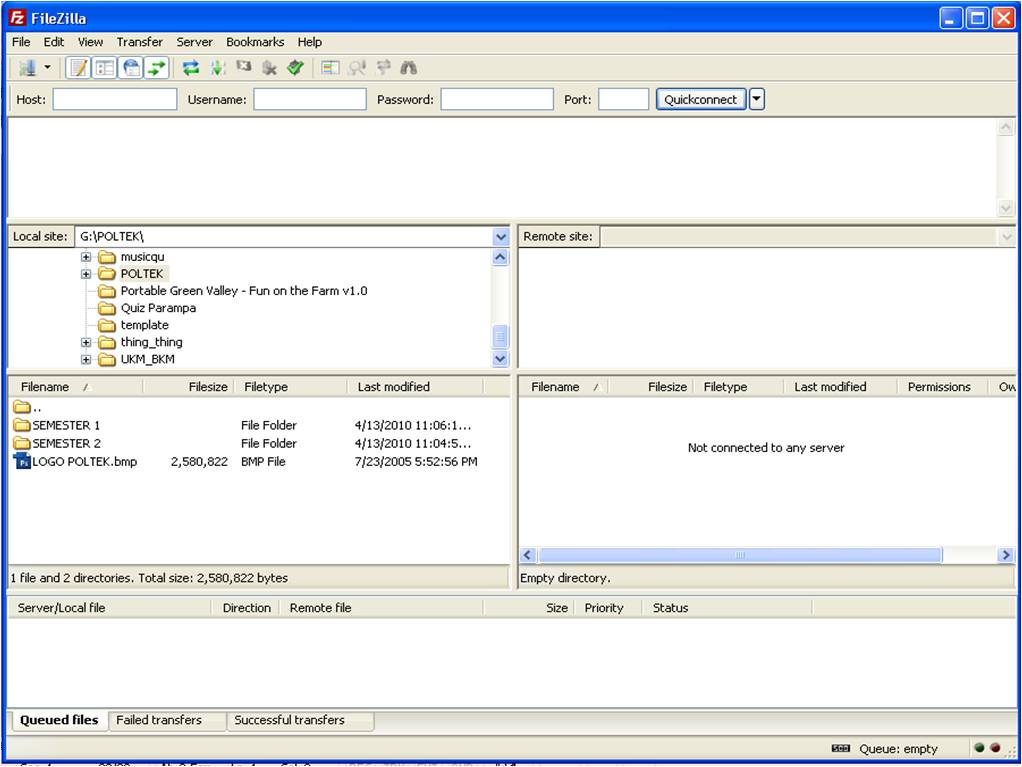Image resolution: width=1022 pixels, height=767 pixels.
Task: Open the View menu
Action: [x=90, y=42]
